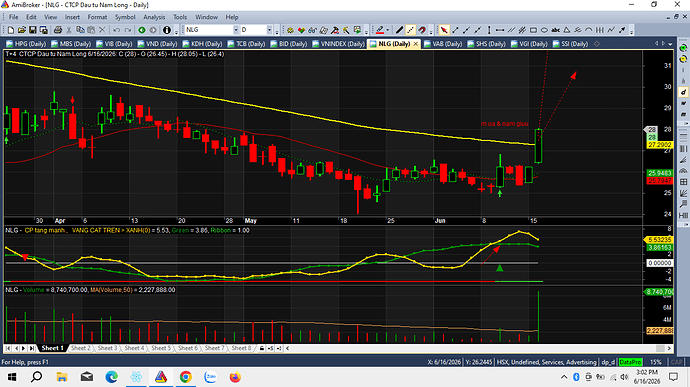Close the NLG (Daily) tab

[x=415, y=44]
